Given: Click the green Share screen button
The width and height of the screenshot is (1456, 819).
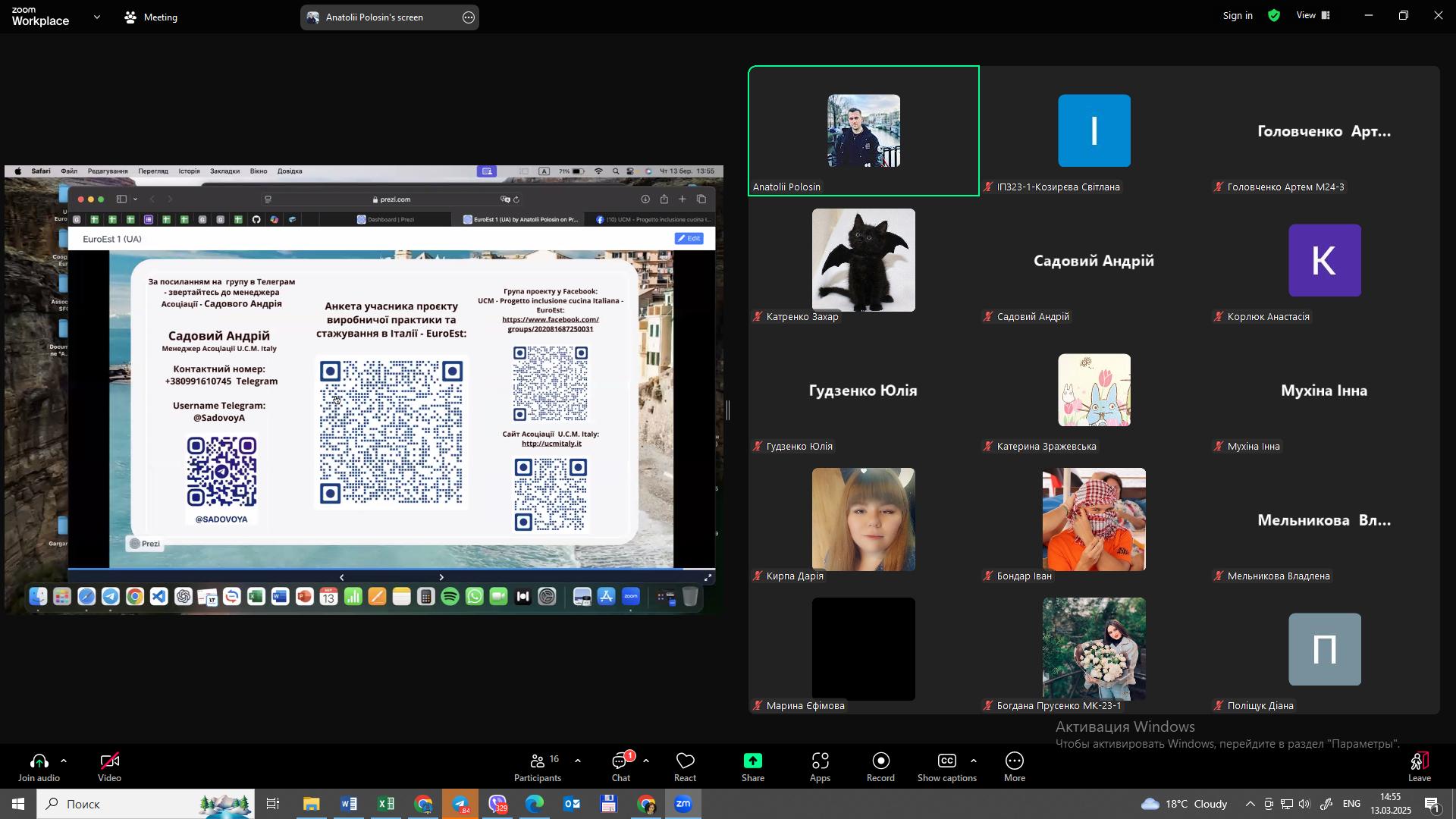Looking at the screenshot, I should point(753,767).
